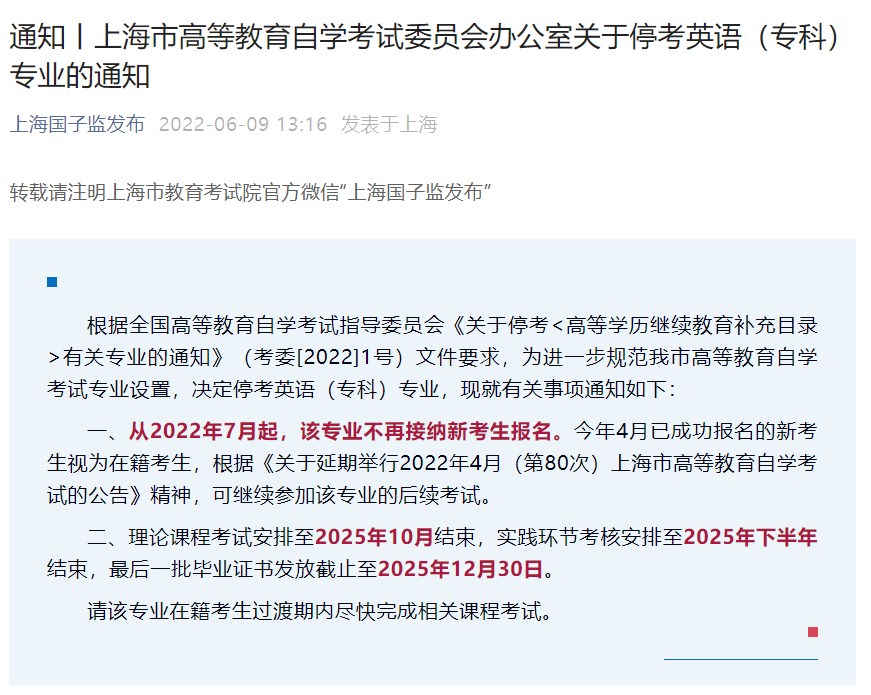Click 该专业不再接纳新考生报名 bold red text
Viewport: 871px width, 695px height.
(426, 431)
